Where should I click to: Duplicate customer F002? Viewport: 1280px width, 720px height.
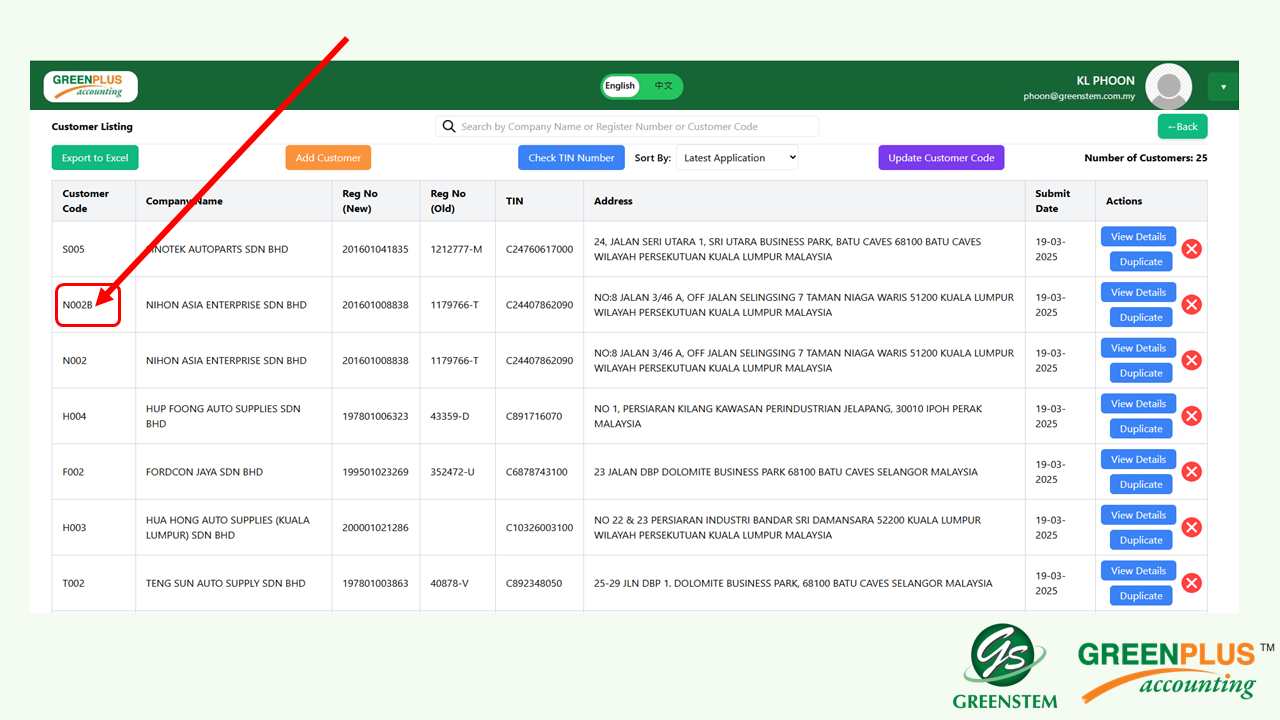(x=1141, y=485)
